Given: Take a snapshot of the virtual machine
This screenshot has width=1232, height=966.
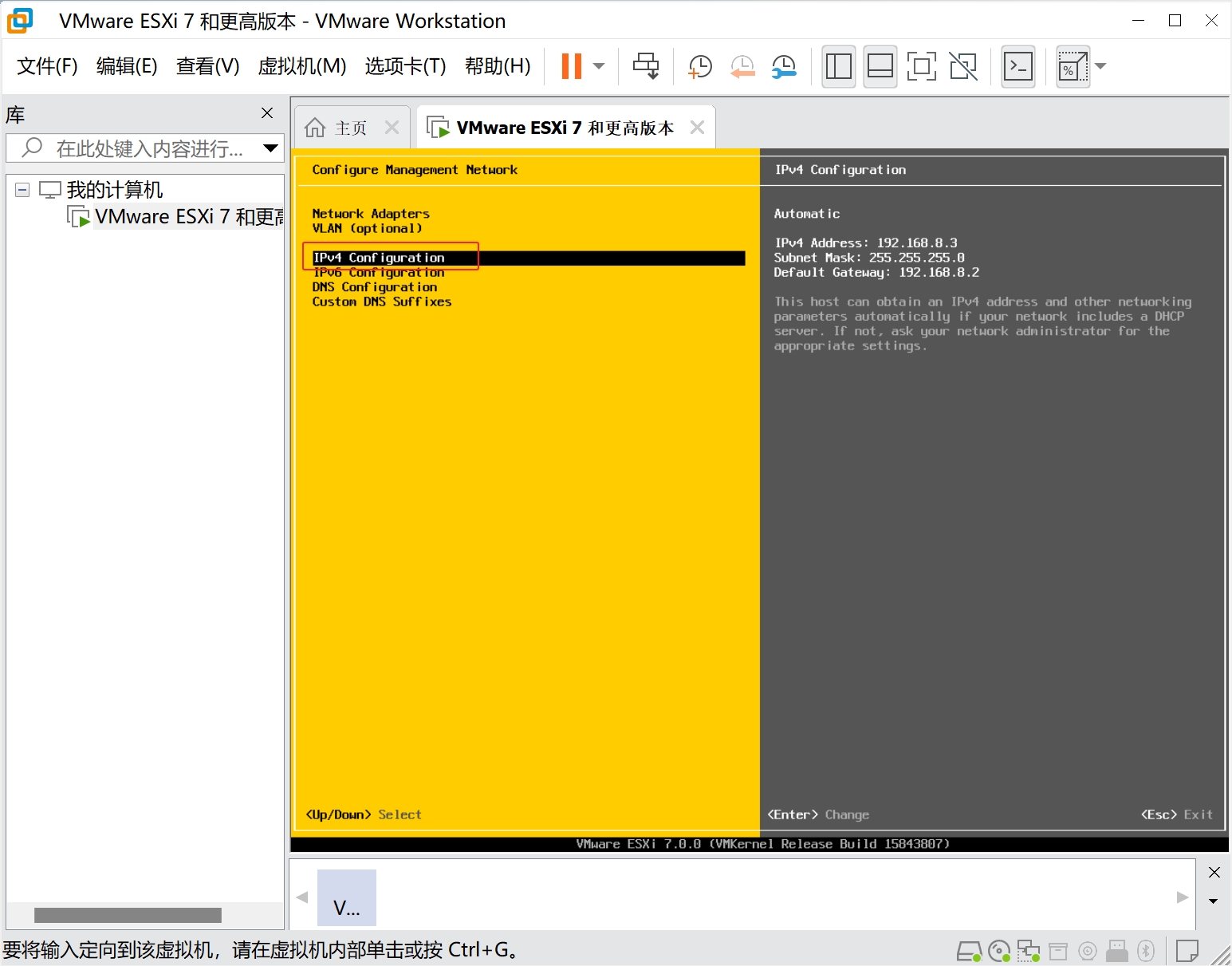Looking at the screenshot, I should [x=699, y=66].
